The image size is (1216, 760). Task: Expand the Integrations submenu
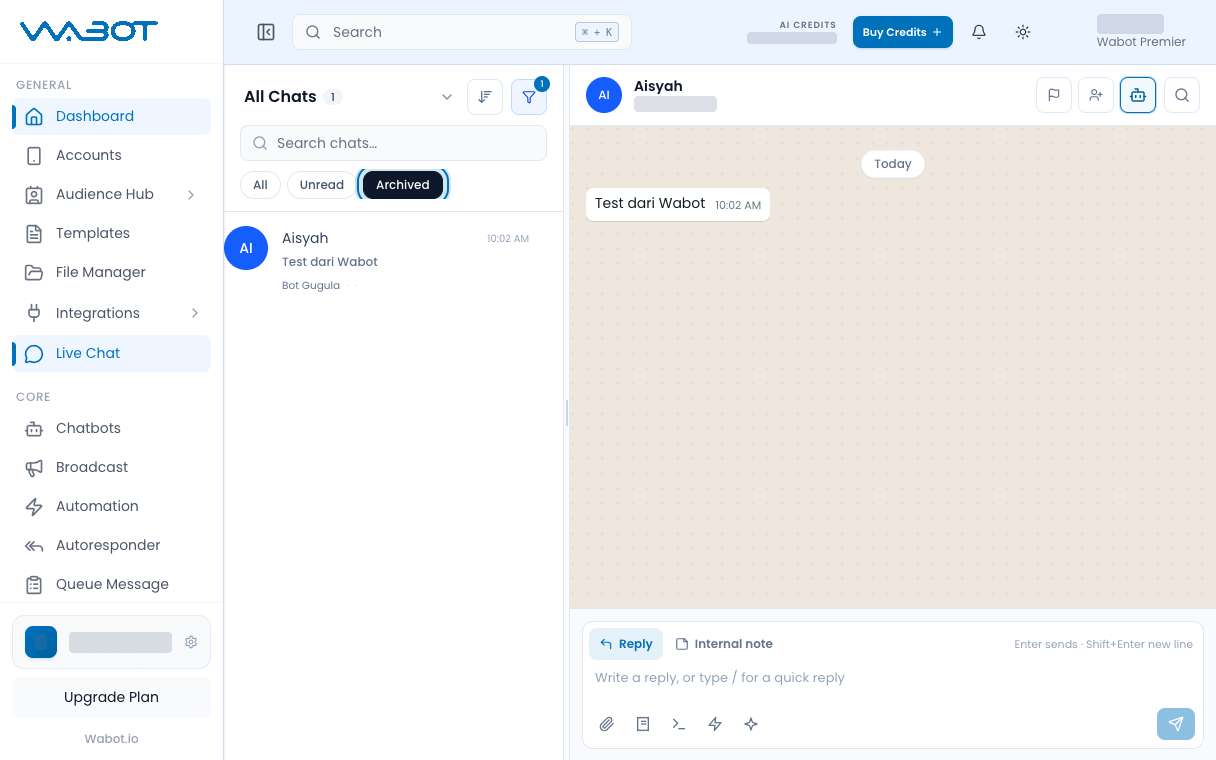click(195, 313)
